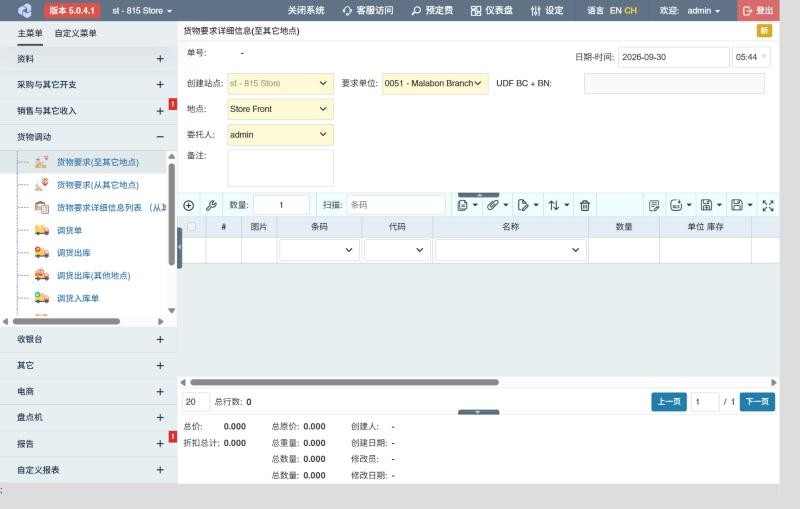Click the 下一页 next page button
This screenshot has height=509, width=800.
[x=757, y=402]
